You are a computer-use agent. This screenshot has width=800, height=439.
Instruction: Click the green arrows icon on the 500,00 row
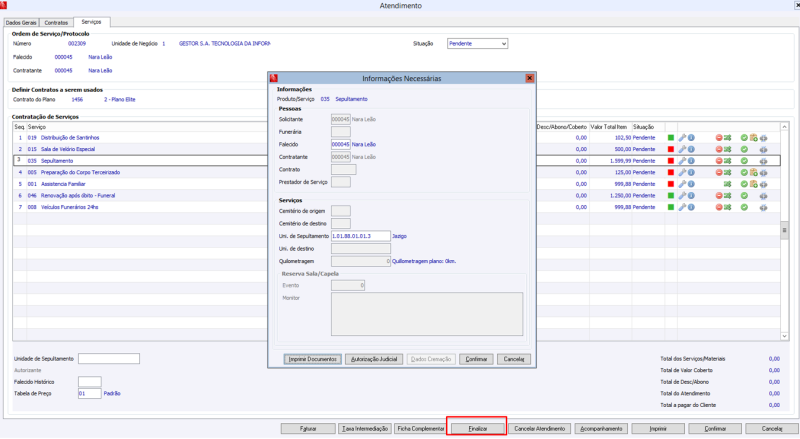pyautogui.click(x=728, y=150)
